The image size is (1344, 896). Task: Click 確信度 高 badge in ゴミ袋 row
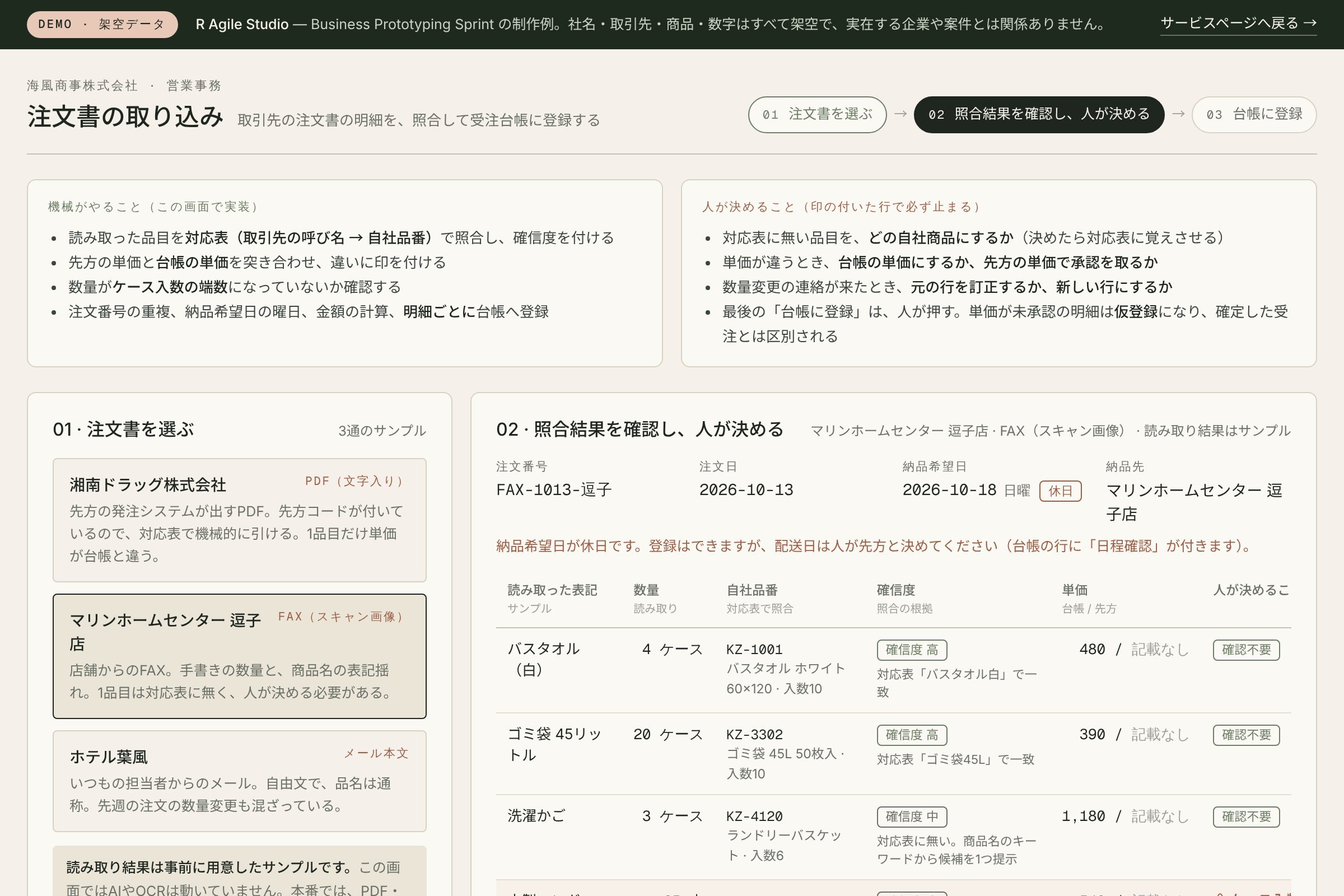pos(912,735)
